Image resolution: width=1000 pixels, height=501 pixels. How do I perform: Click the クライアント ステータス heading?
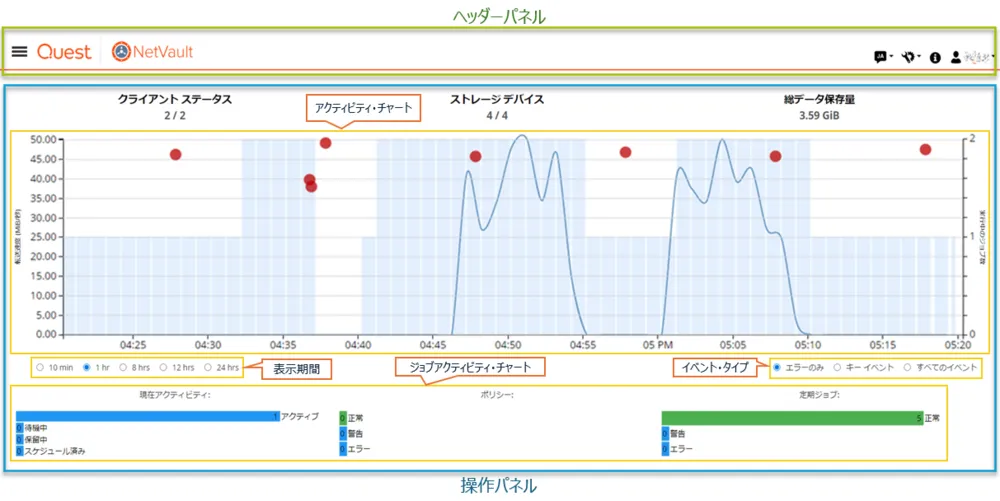175,99
